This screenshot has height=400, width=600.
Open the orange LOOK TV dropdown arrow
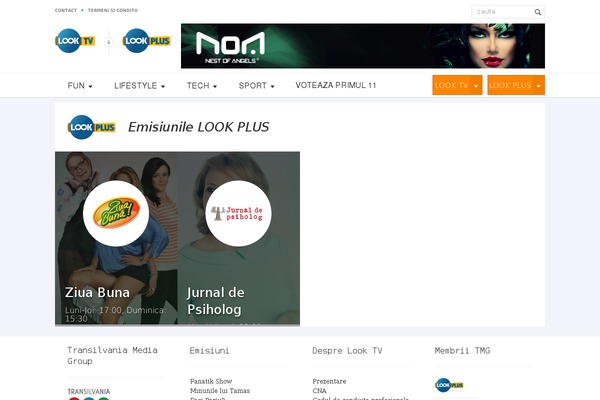[x=476, y=85]
